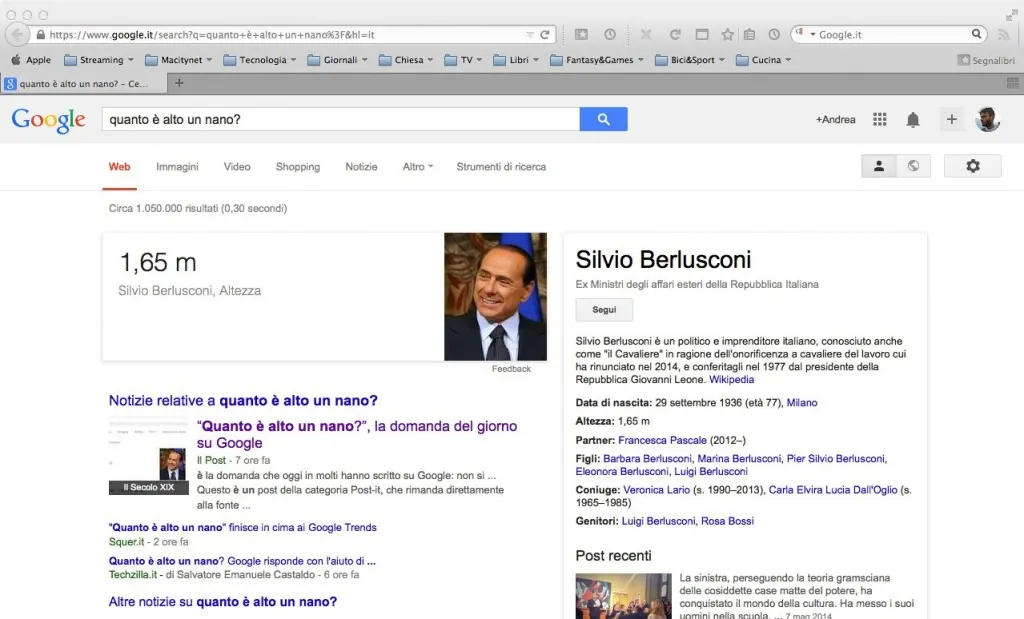Open the Wikipedia link in knowledge panel
Screen dimensions: 1024x619
[x=731, y=380]
